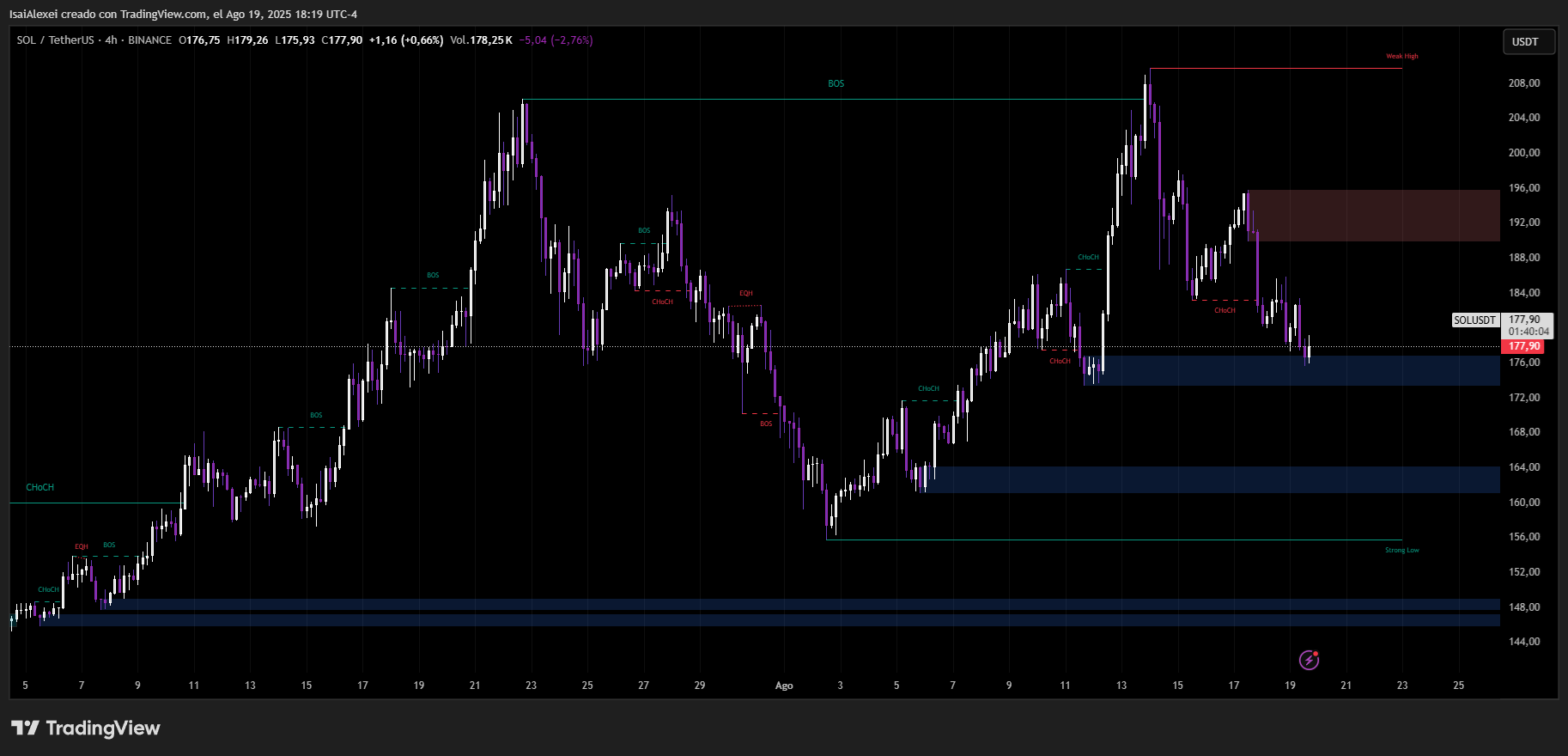The width and height of the screenshot is (1568, 756).
Task: Select the SOLUSDT price tag label
Action: pyautogui.click(x=1474, y=320)
